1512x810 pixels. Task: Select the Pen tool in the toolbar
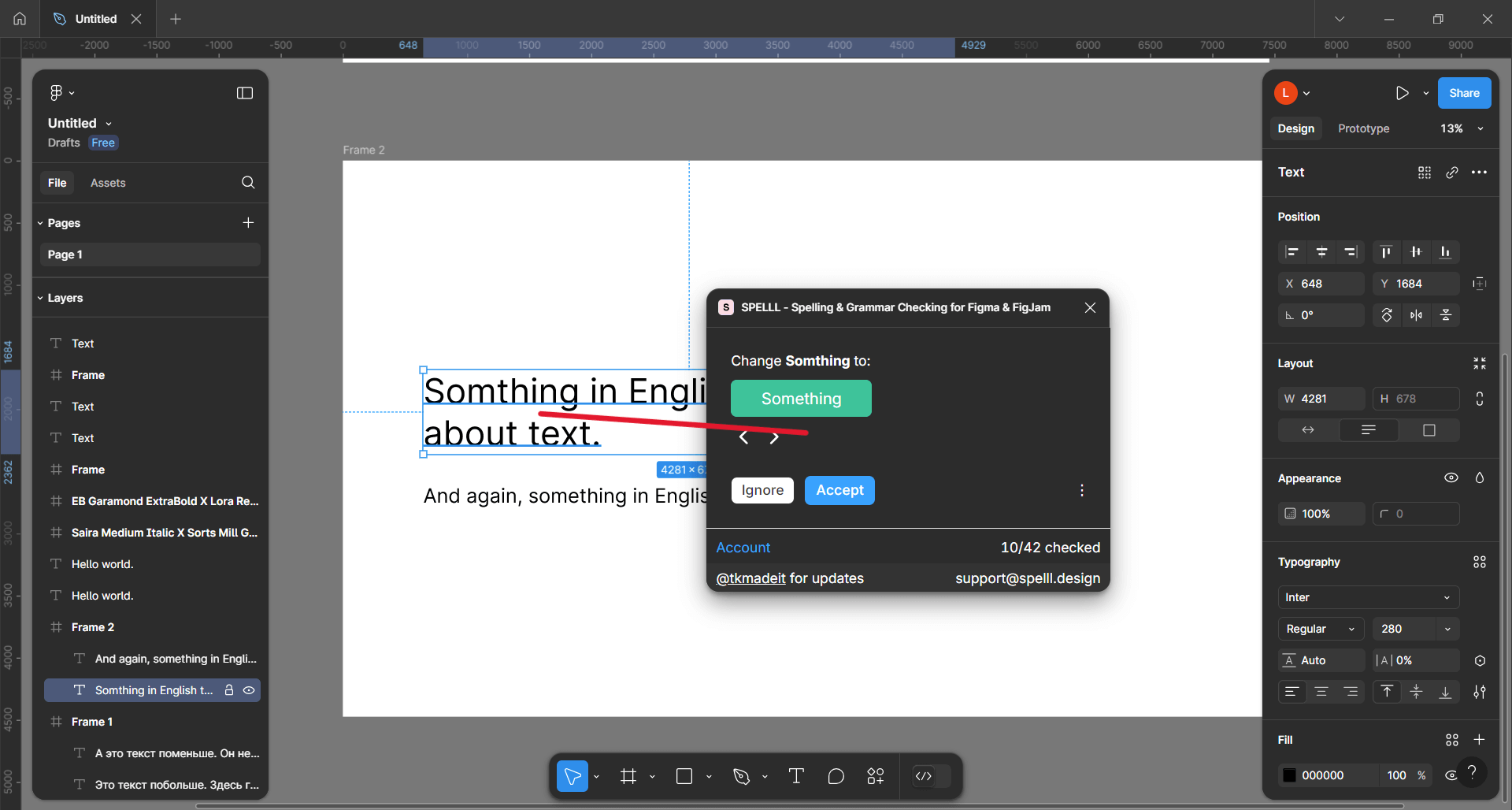pos(741,776)
